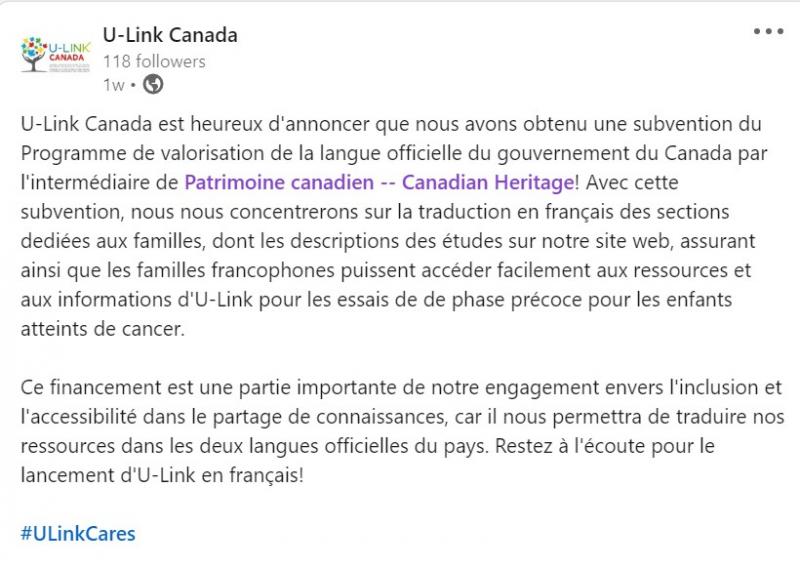Click the line starting "l'accessibilité dans le partage"
Viewport: 800px width, 568px height.
pyautogui.click(x=403, y=417)
